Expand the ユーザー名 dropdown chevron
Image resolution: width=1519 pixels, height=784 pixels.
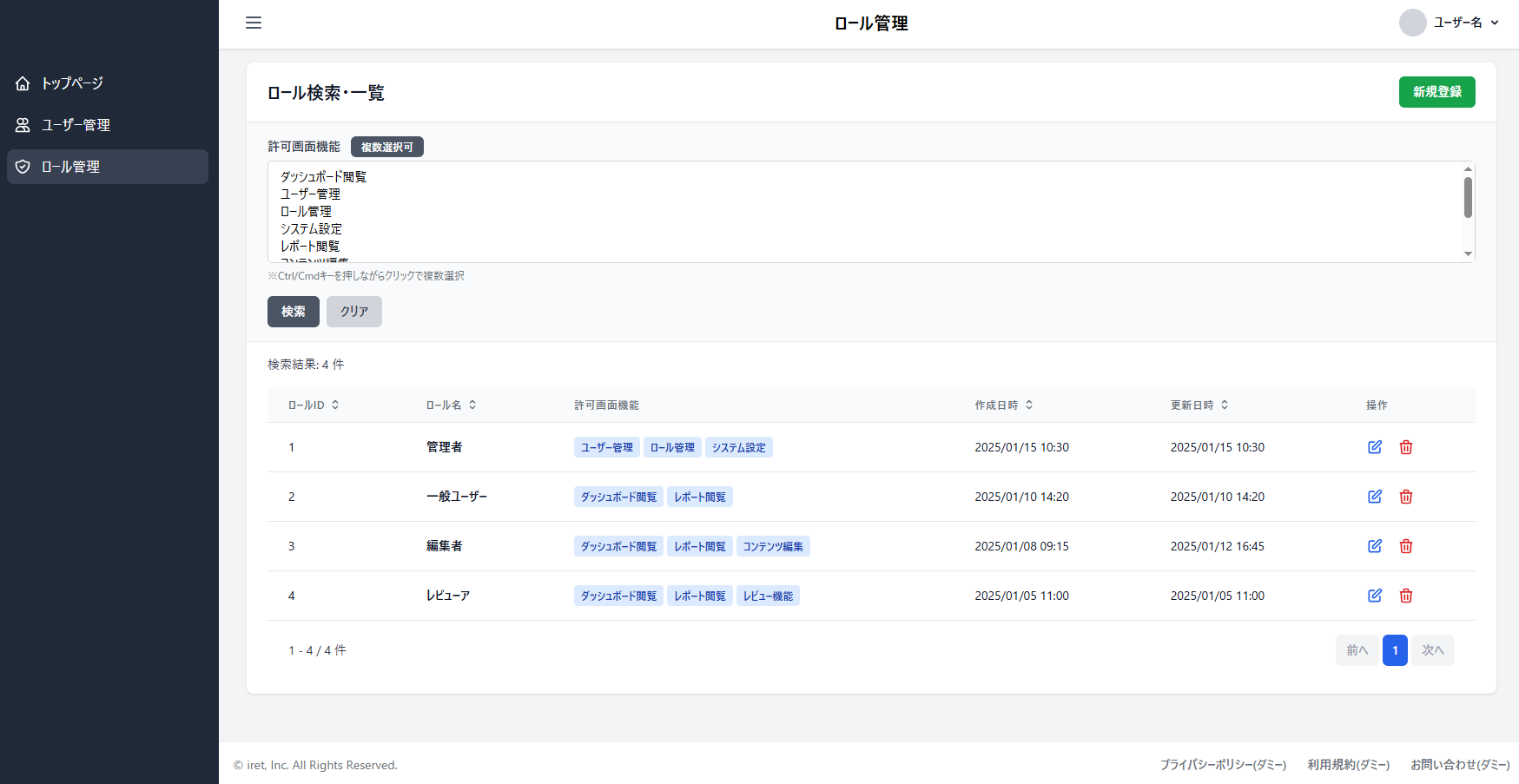pyautogui.click(x=1495, y=23)
